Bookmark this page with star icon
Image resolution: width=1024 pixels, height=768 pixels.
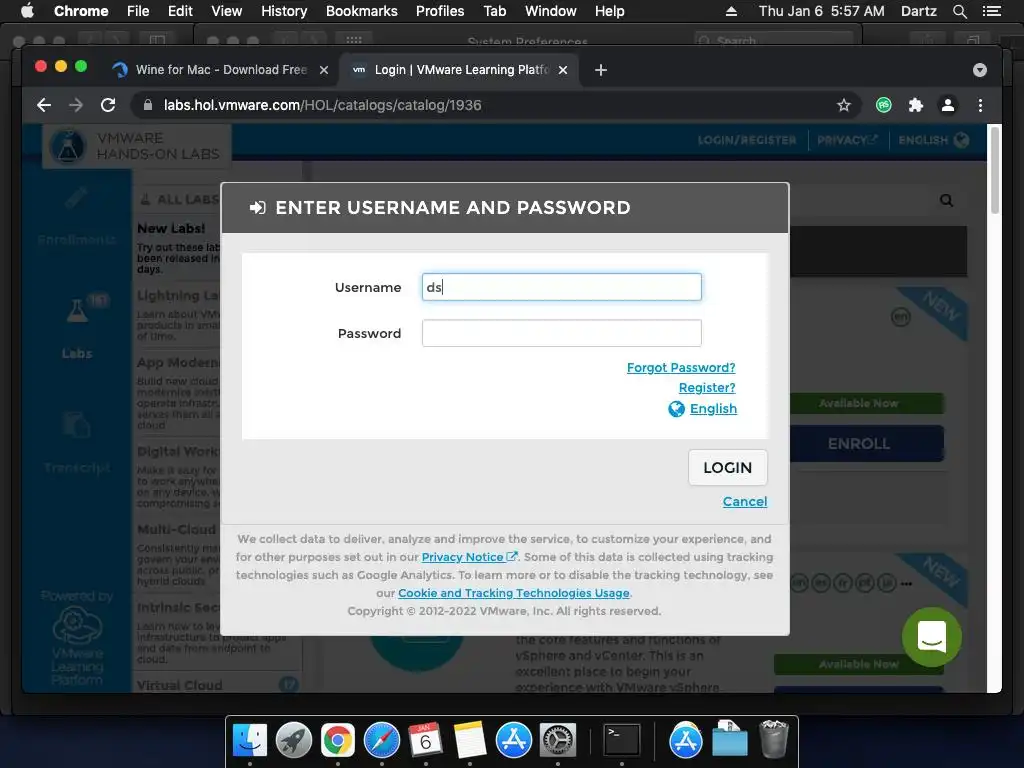tap(844, 105)
